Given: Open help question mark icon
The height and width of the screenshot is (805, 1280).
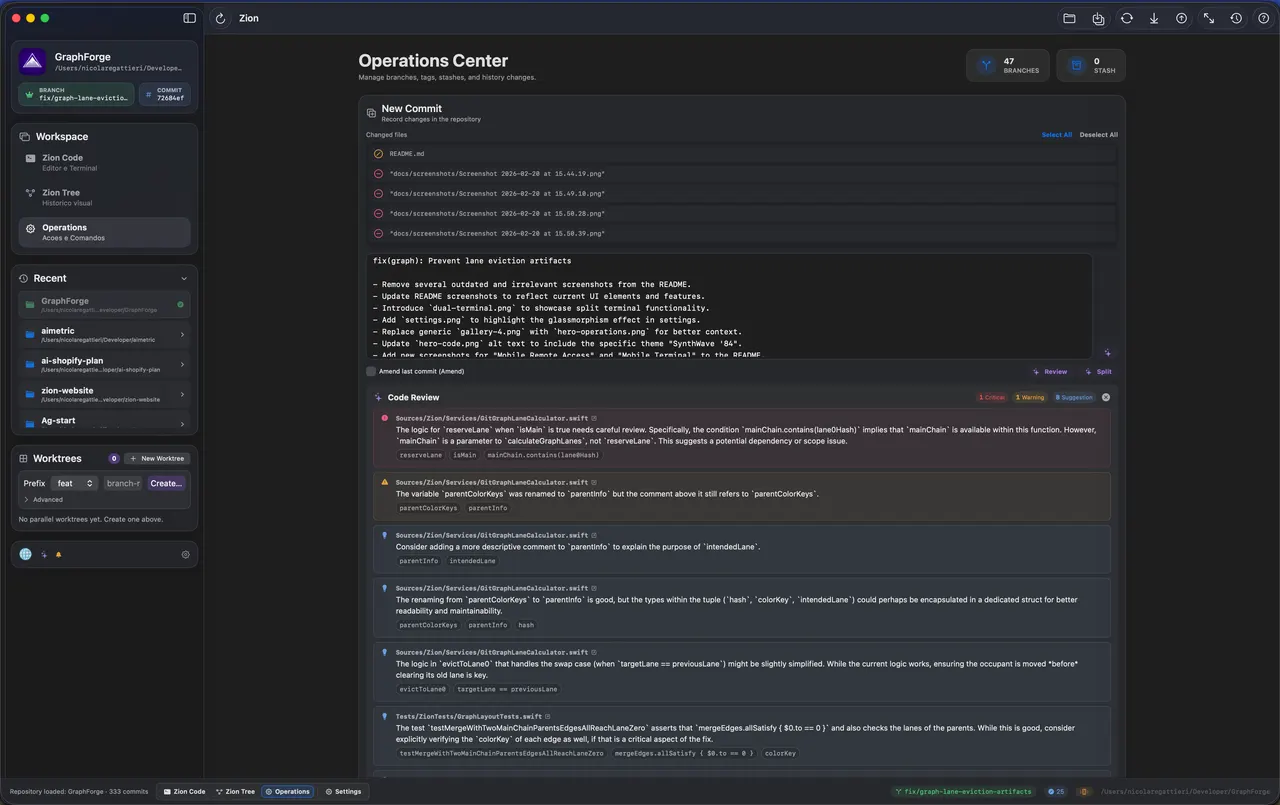Looking at the screenshot, I should tap(1263, 18).
